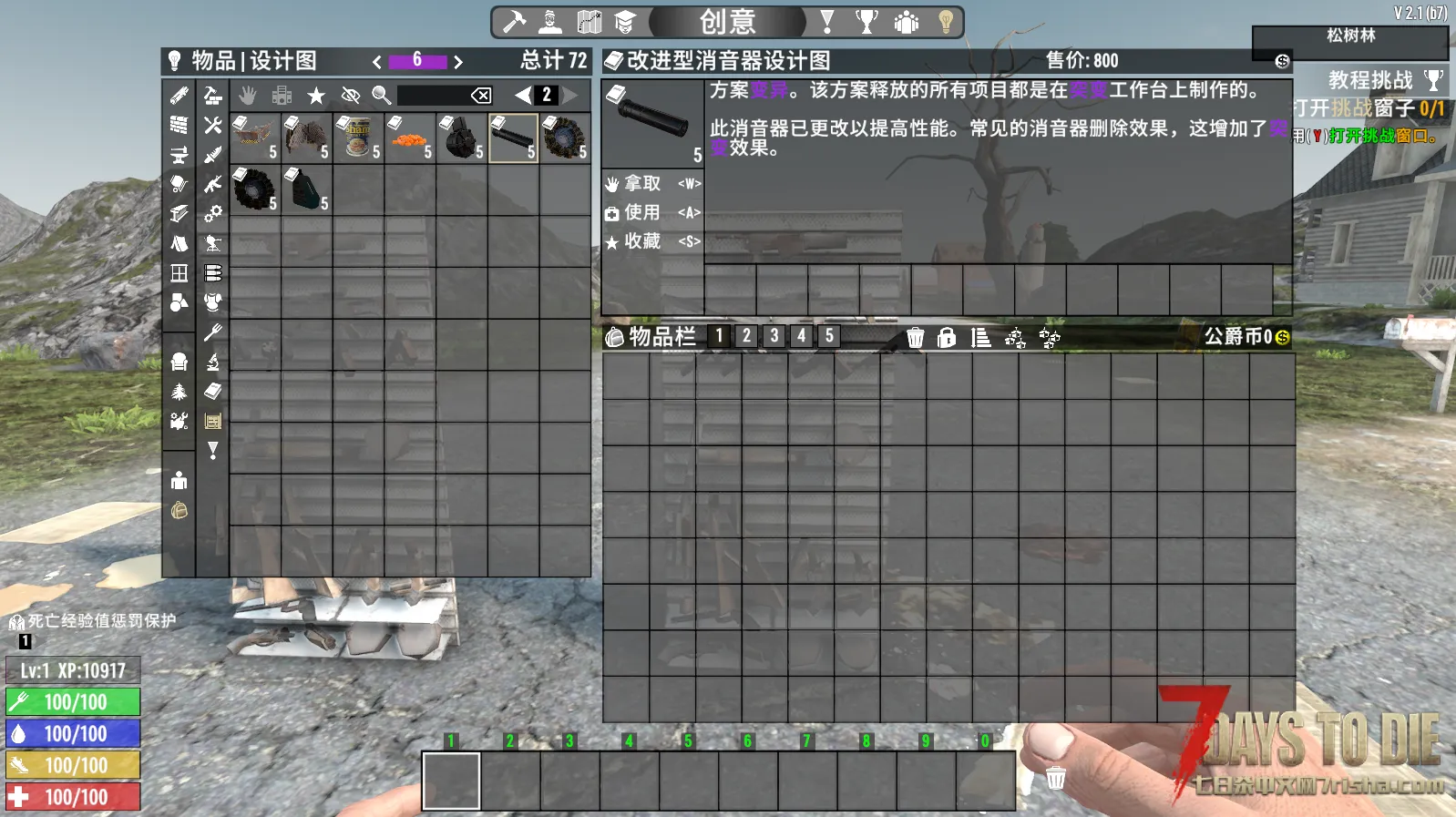Select the highlighted silencer schematic item
The width and height of the screenshot is (1456, 817).
(514, 138)
